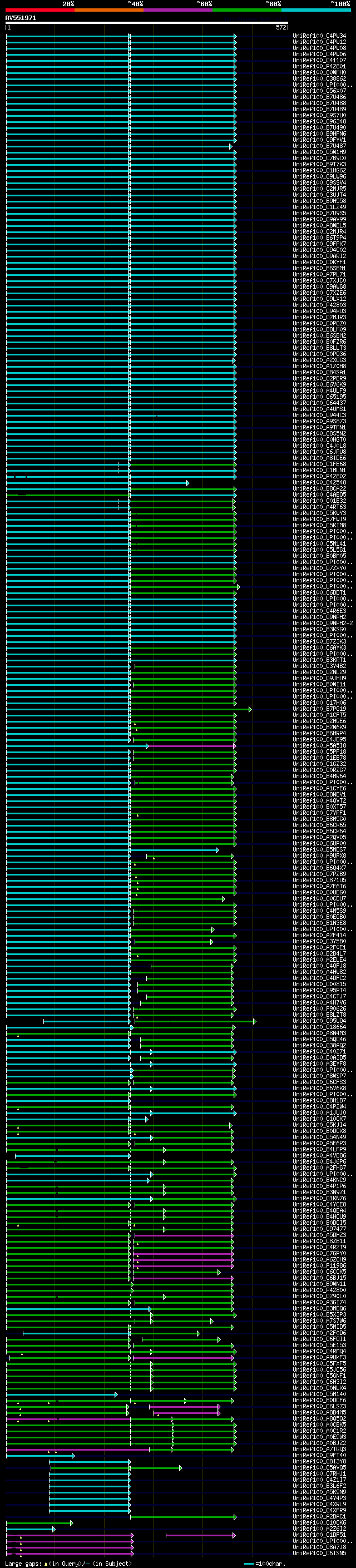Select hit label UniRef100_A9UKF3
356x1568 pixels.
(319, 1357)
